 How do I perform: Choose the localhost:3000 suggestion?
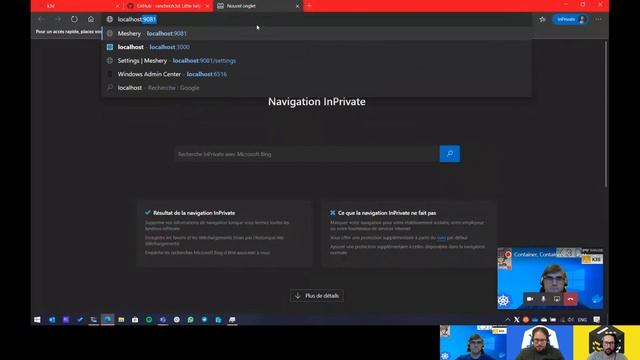coord(316,47)
